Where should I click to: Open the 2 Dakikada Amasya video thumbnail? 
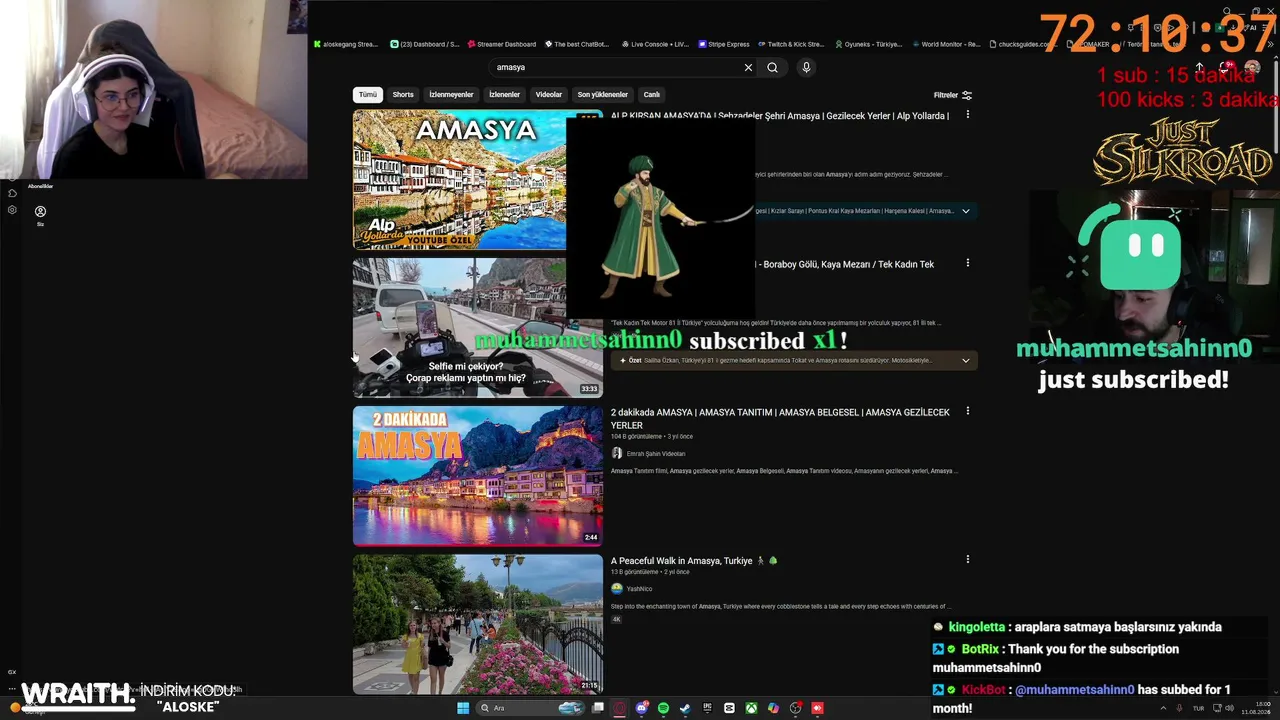point(478,476)
